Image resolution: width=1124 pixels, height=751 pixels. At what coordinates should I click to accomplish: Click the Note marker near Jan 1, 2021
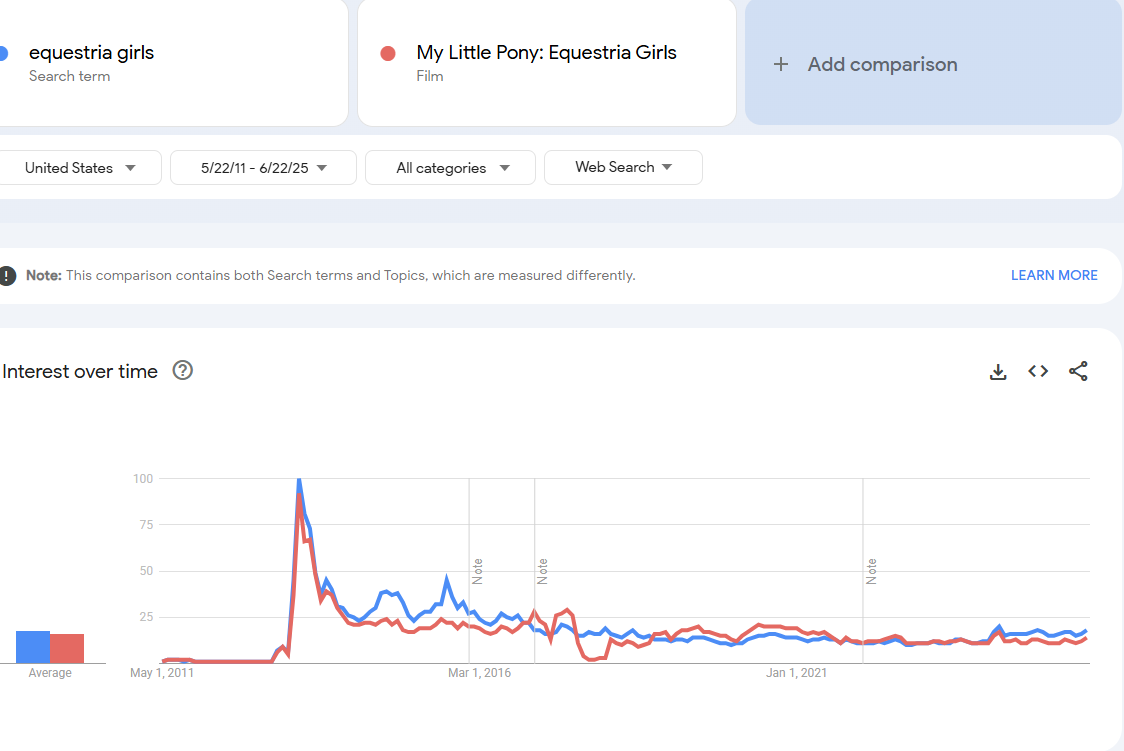871,571
